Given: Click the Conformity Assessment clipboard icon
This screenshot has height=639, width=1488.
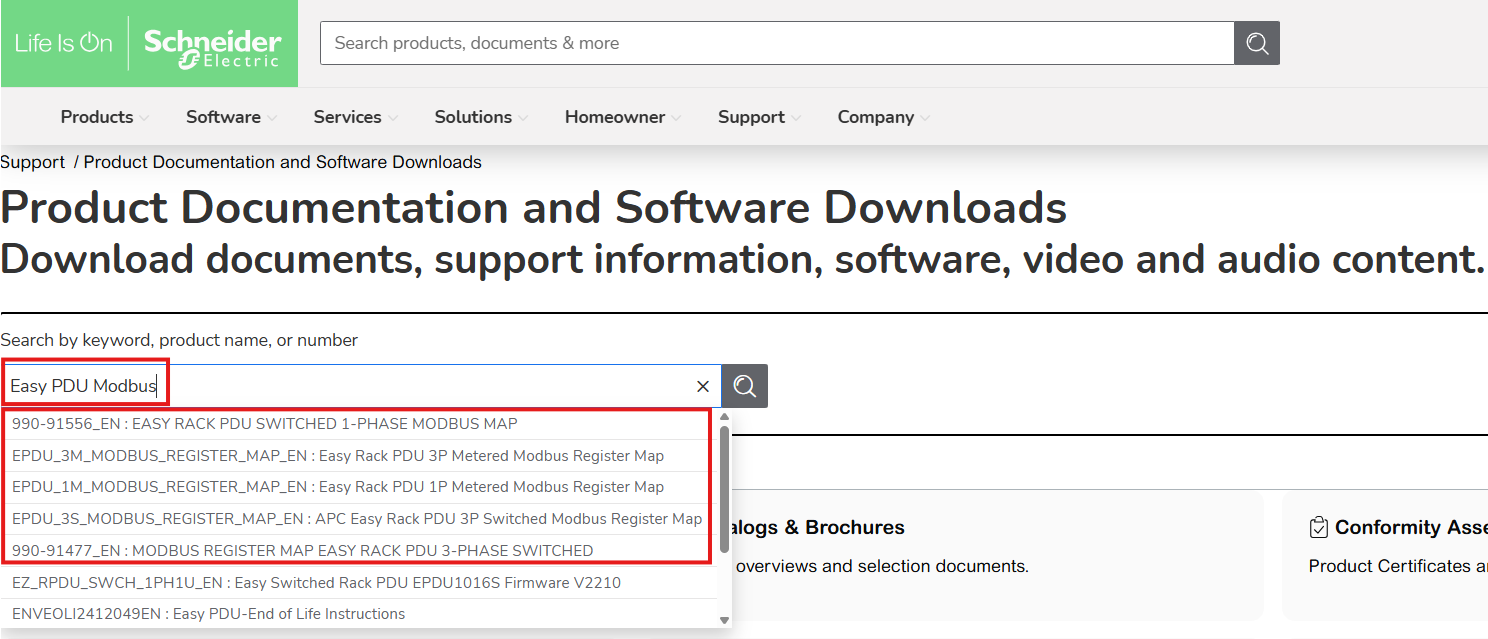Looking at the screenshot, I should tap(1318, 527).
